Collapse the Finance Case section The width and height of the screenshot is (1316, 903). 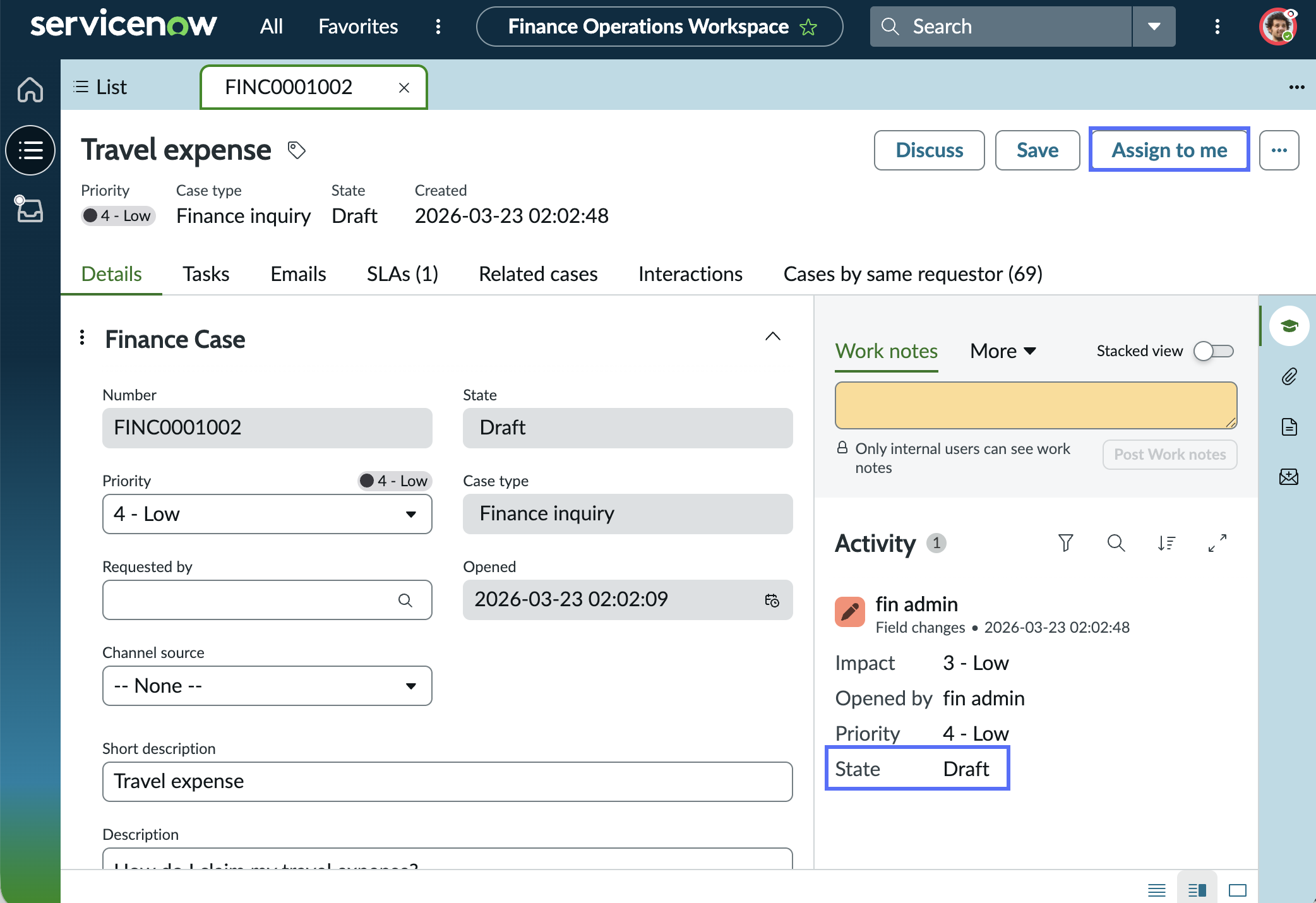[773, 337]
